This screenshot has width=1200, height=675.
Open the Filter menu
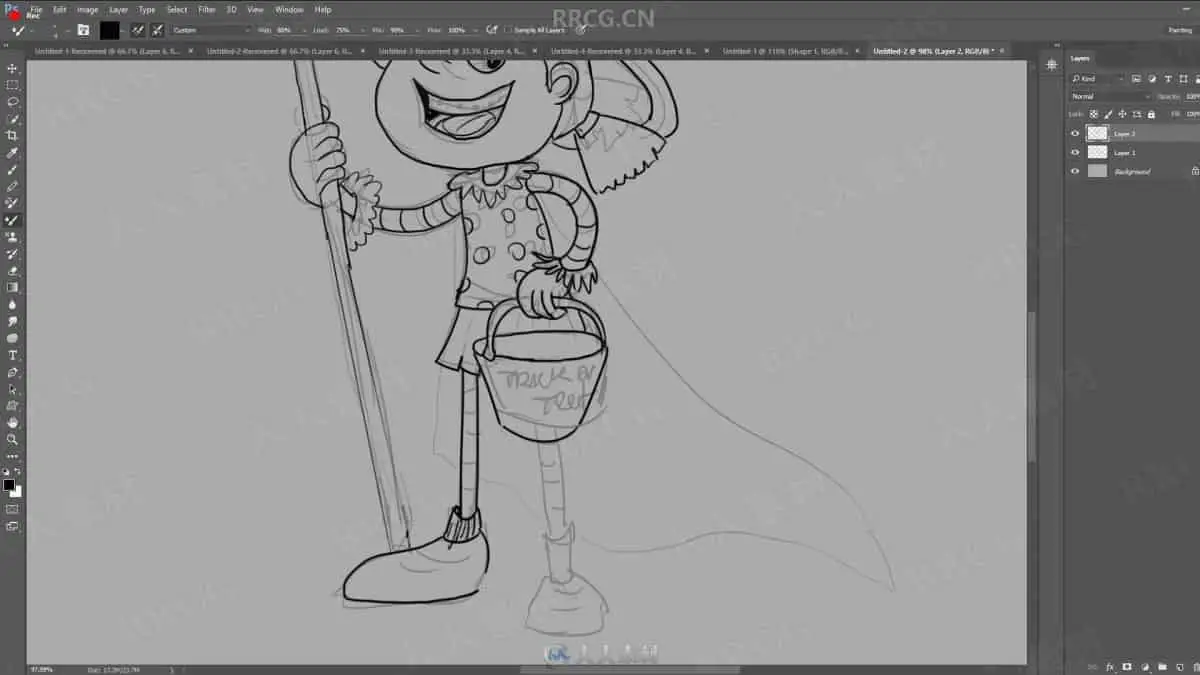click(x=206, y=9)
